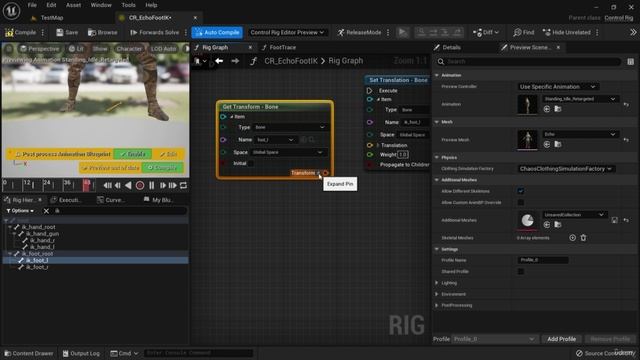The width and height of the screenshot is (640, 360).
Task: Switch to the My Blueprint tab
Action: point(158,200)
